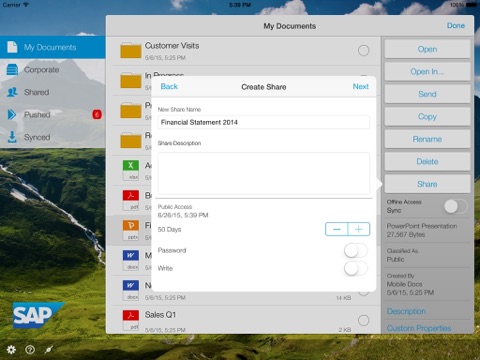Click the Send button

point(427,94)
